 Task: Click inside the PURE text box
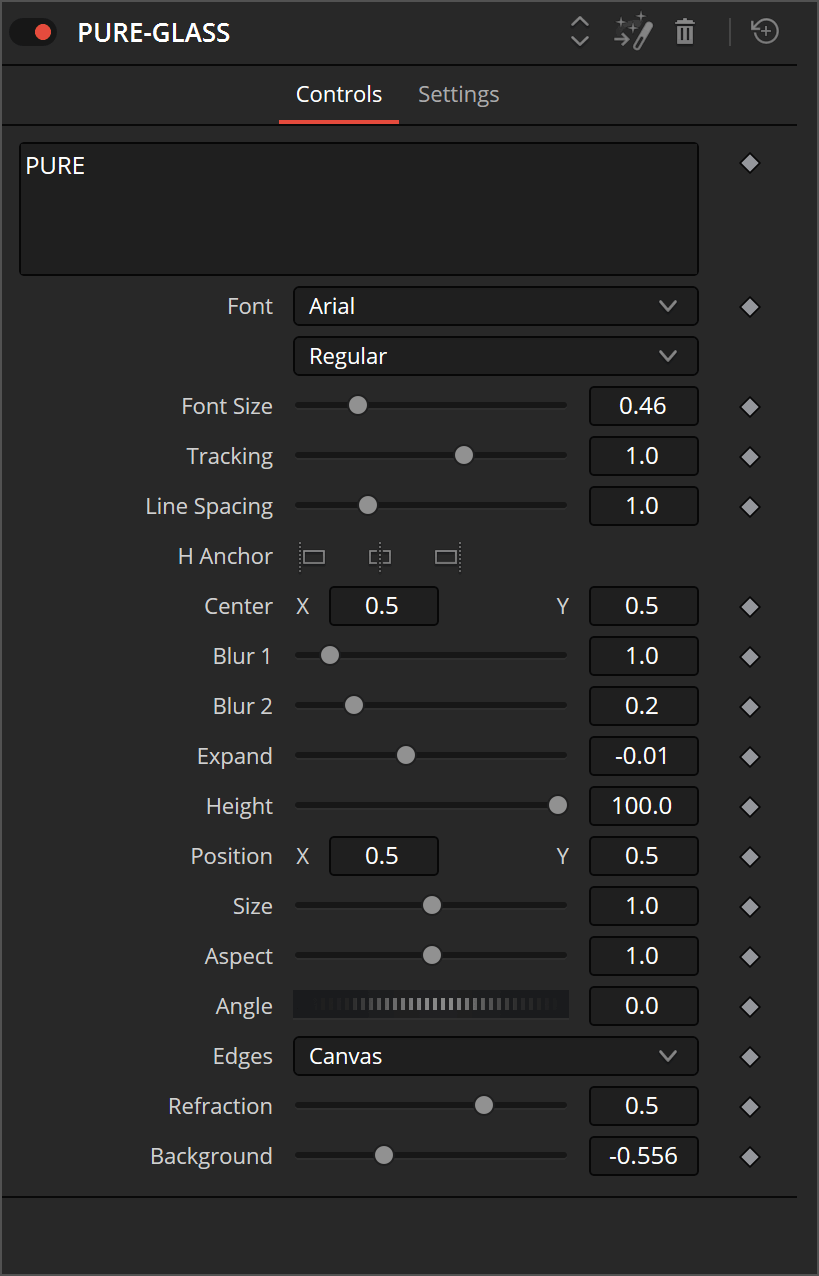[358, 210]
